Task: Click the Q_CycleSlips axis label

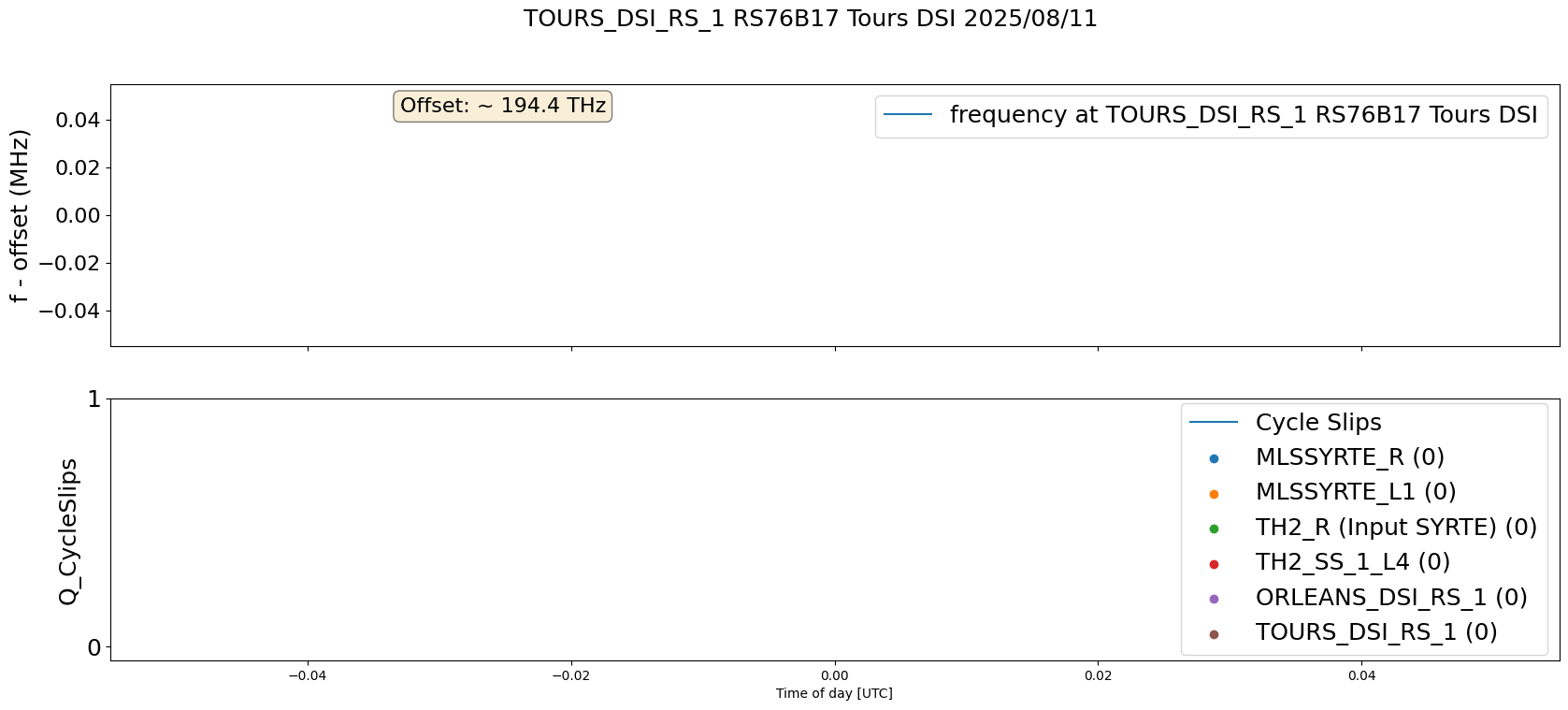Action: (x=68, y=530)
